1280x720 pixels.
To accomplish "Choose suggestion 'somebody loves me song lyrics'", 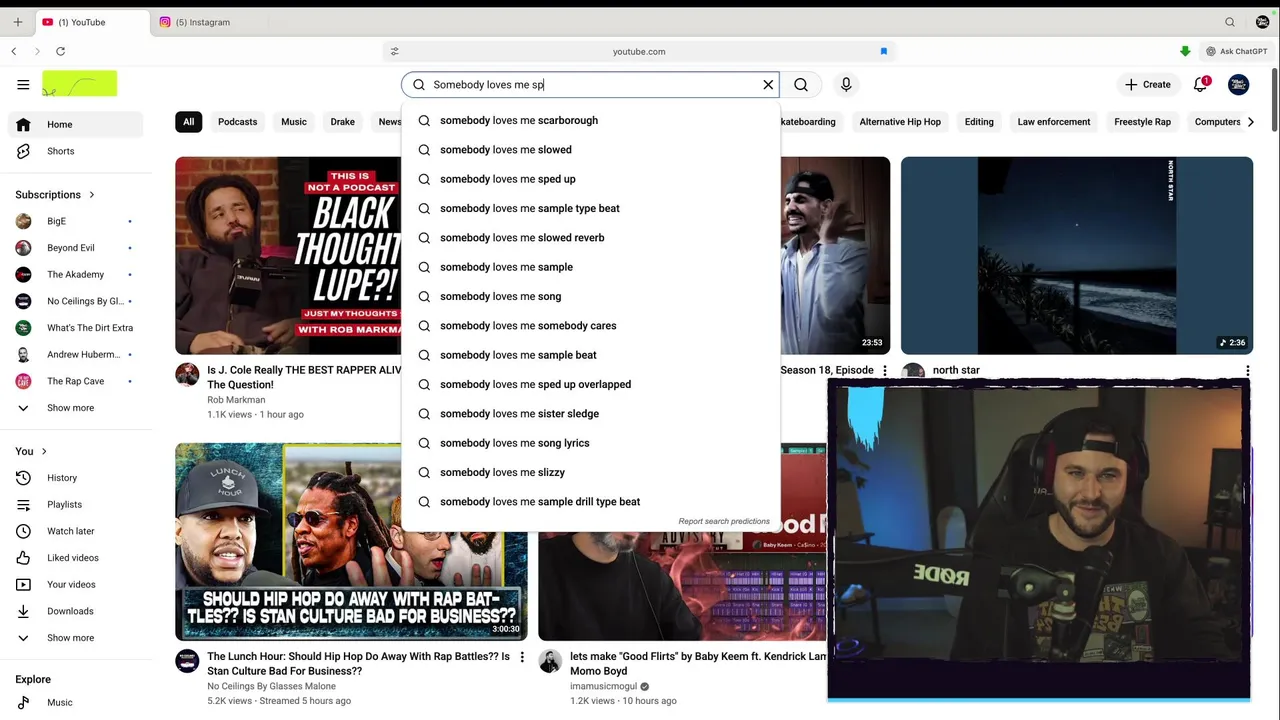I will coord(590,443).
